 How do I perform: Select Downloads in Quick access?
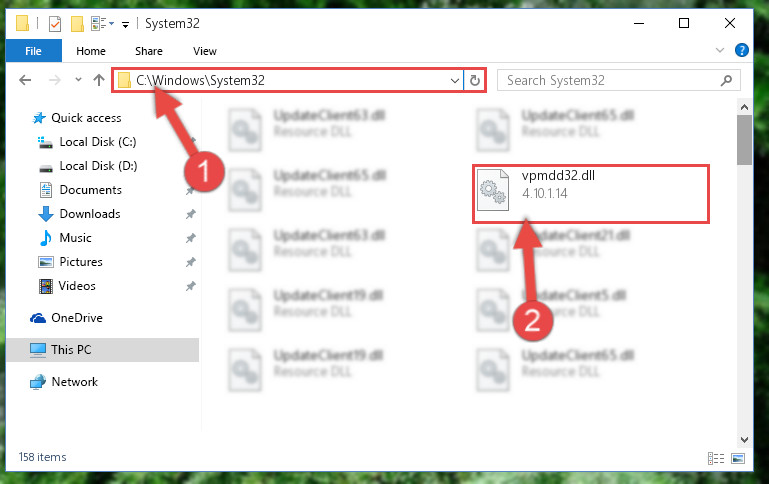(x=90, y=214)
